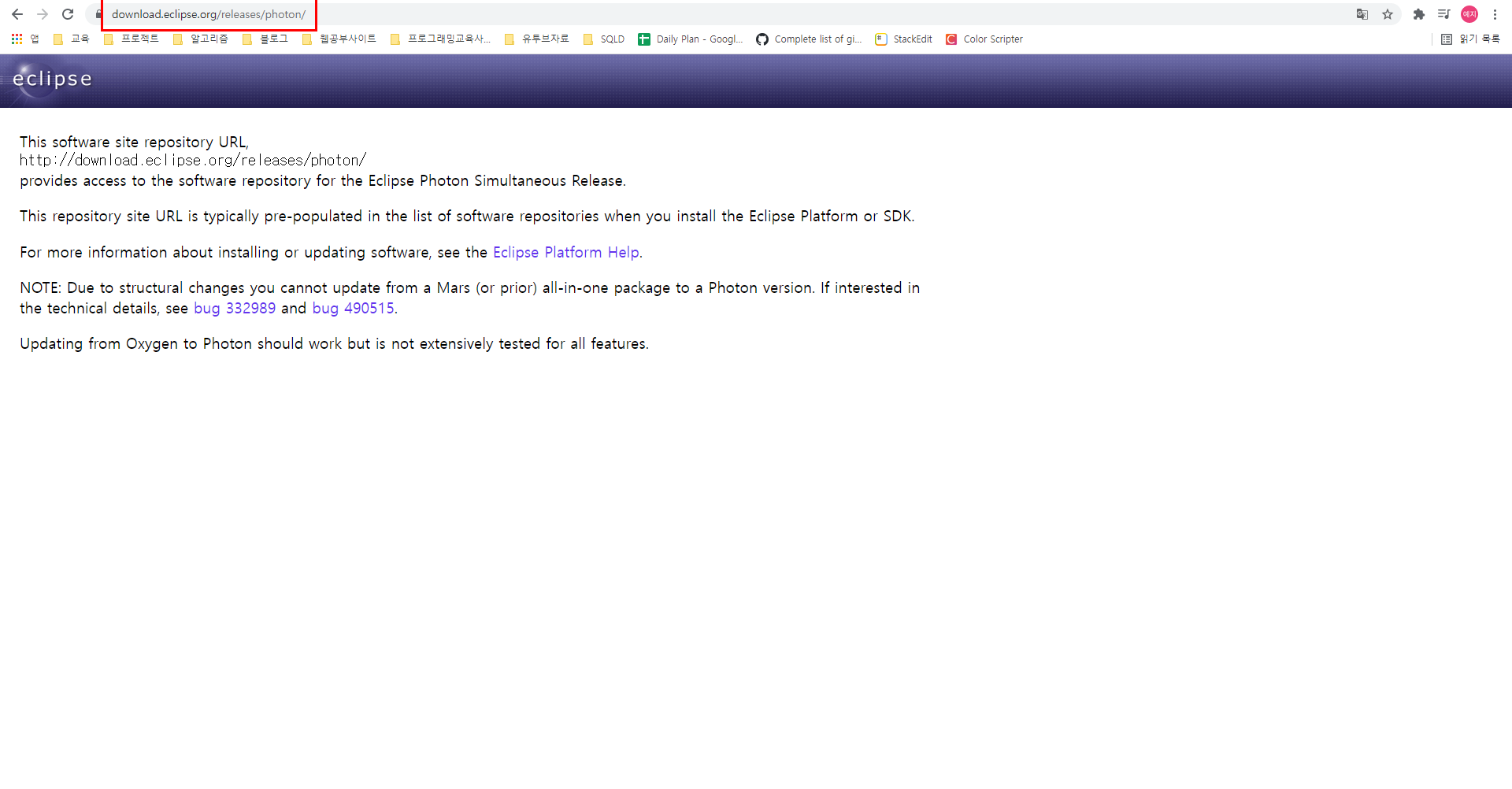
Task: Open the SQLD bookmark folder
Action: [603, 39]
